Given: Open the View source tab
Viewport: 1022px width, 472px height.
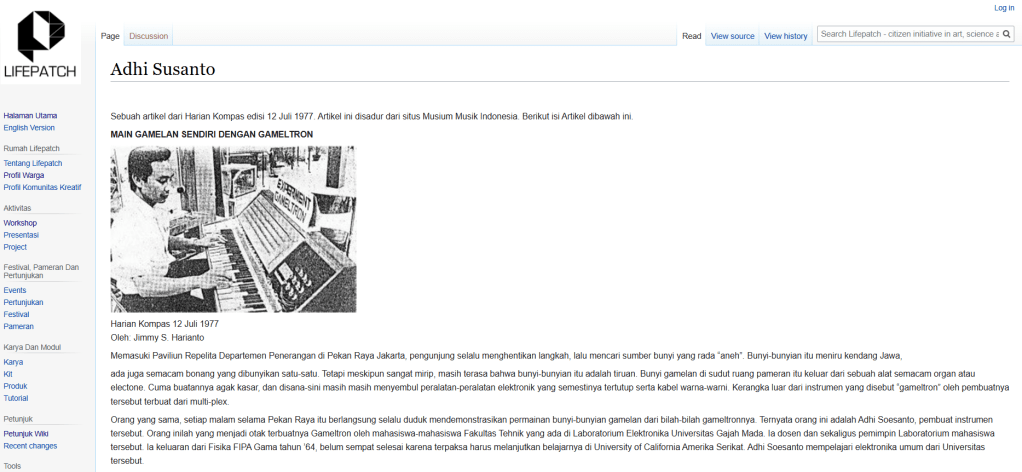Looking at the screenshot, I should tap(732, 36).
